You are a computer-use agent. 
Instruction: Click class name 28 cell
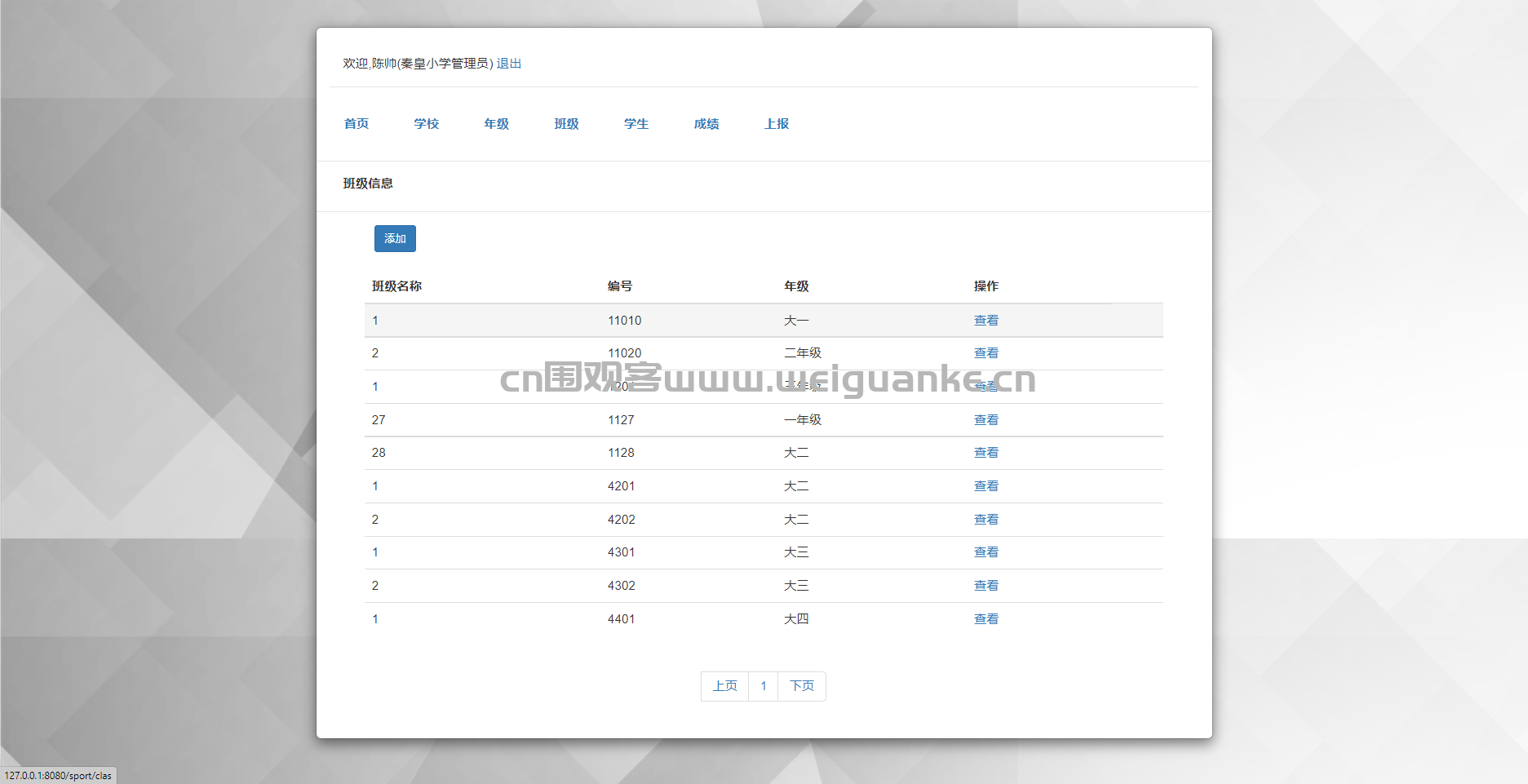379,453
